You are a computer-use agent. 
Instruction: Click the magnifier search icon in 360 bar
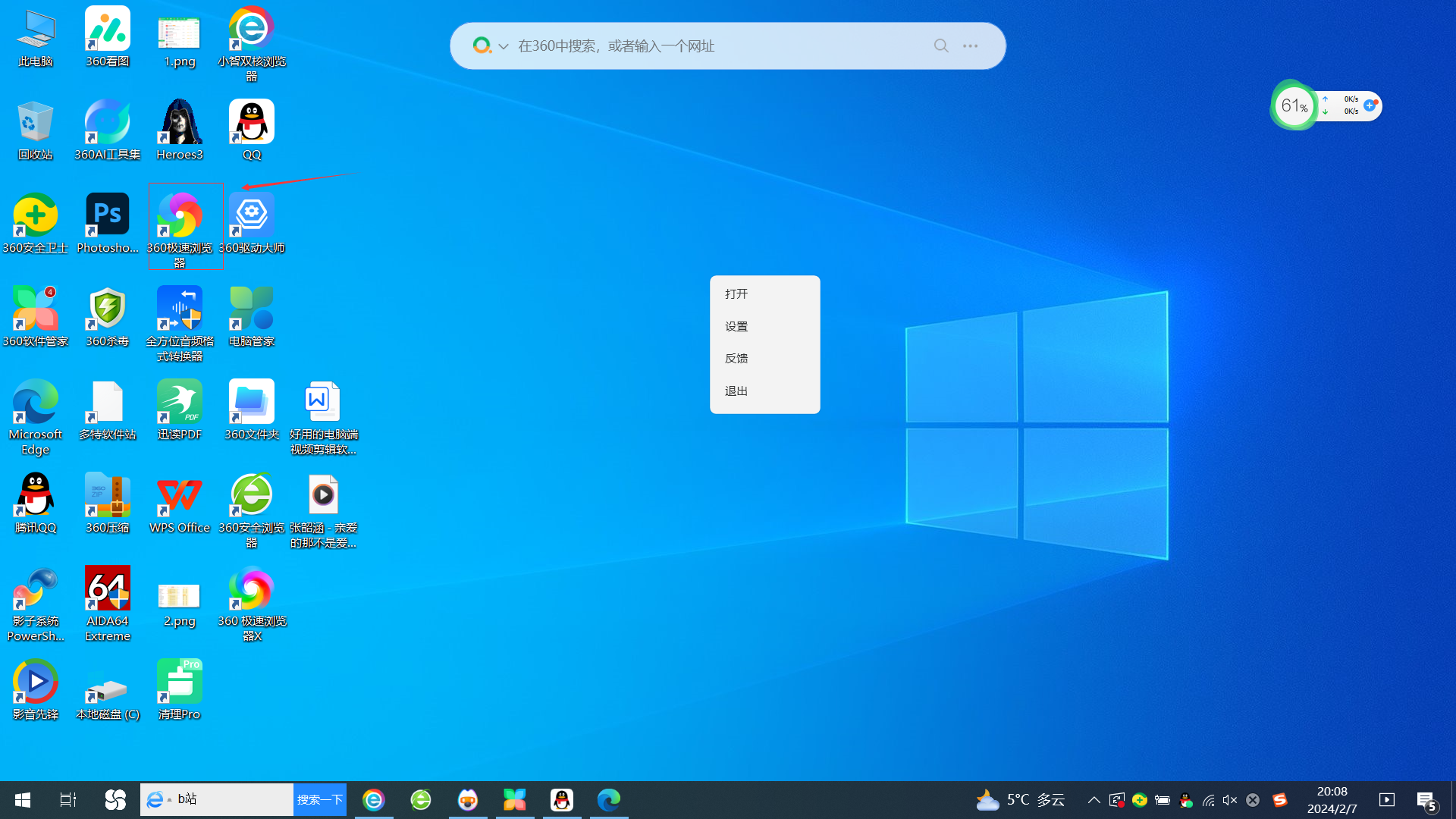point(941,45)
